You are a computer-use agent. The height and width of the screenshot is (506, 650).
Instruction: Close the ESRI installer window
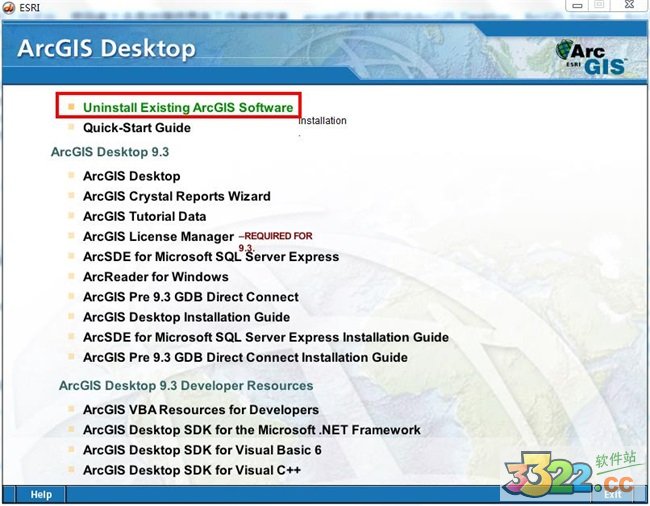click(x=629, y=5)
